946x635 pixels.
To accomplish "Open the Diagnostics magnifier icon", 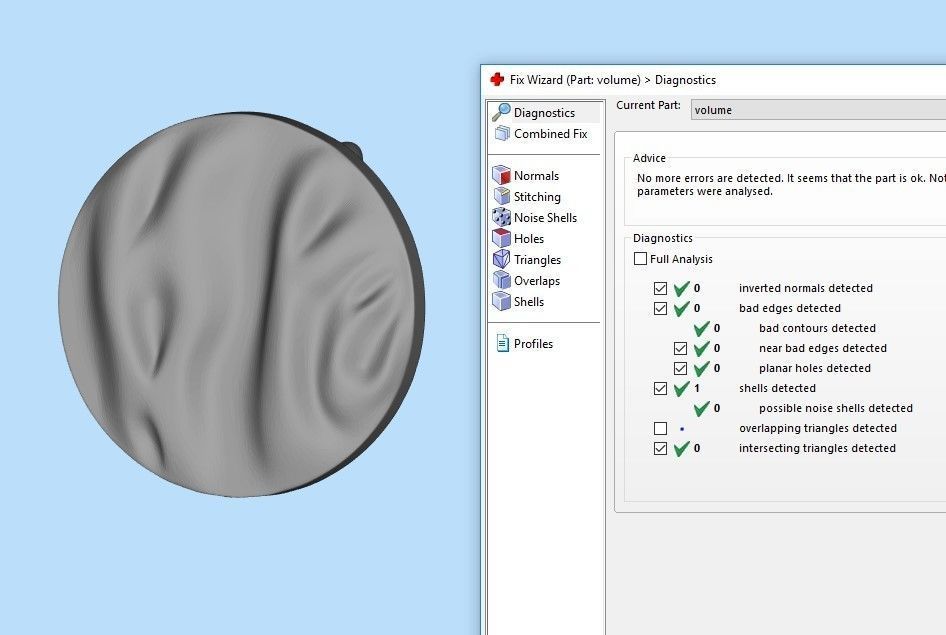I will (x=501, y=112).
